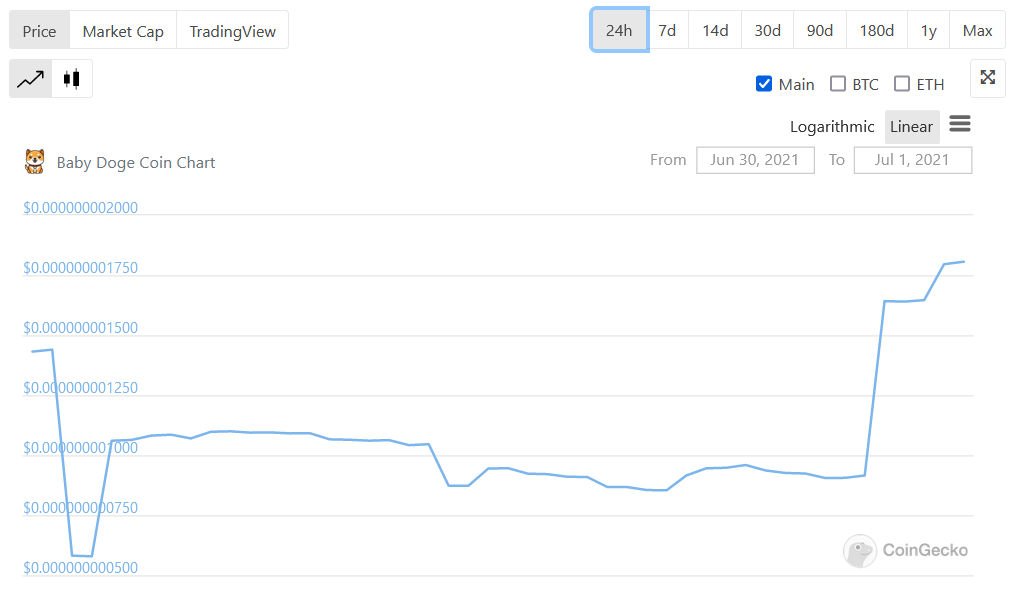Switch chart scale to Logarithmic
1013x594 pixels.
coord(831,126)
